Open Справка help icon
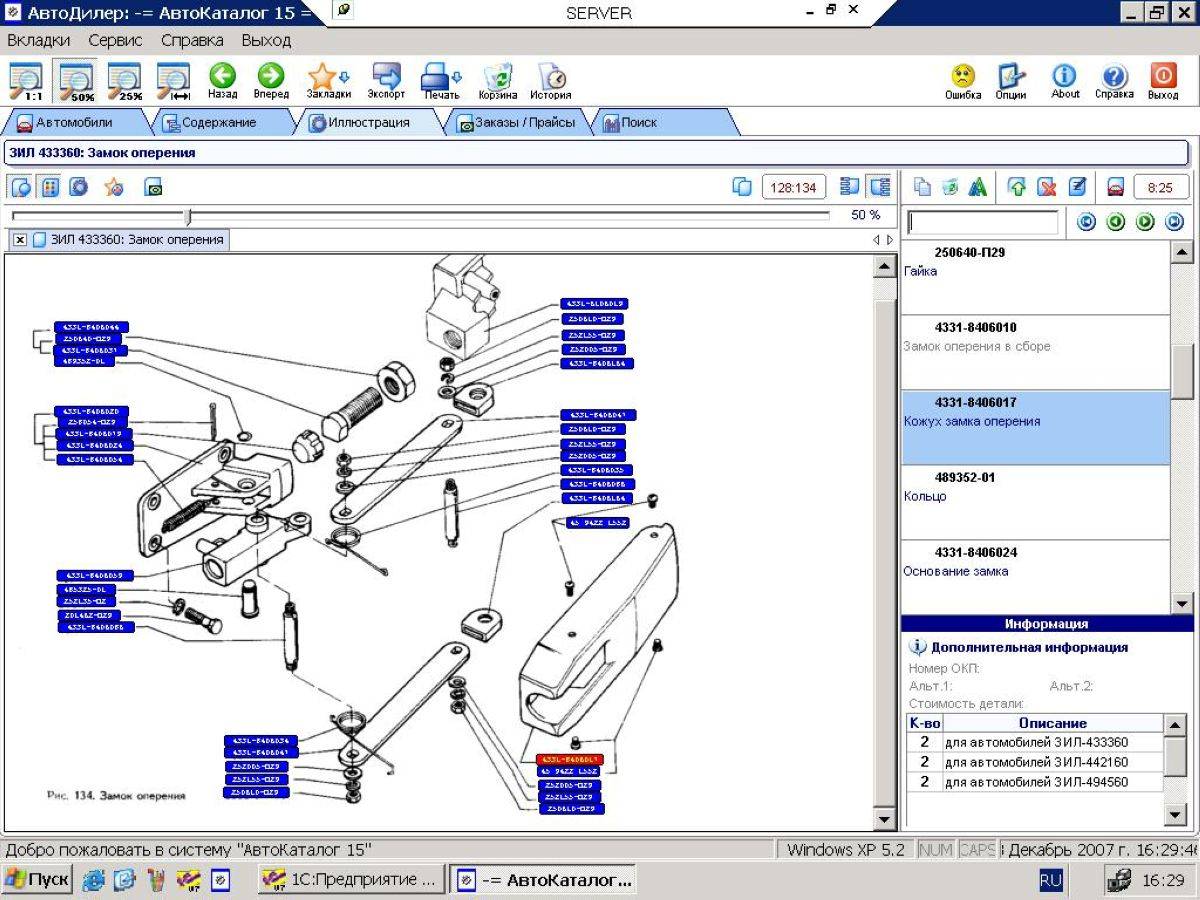The image size is (1200, 900). tap(1114, 81)
